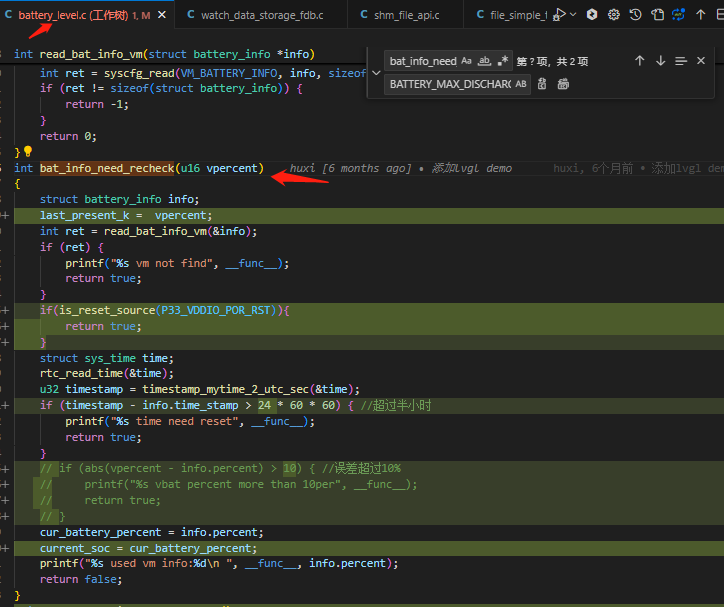Click the open changes file icon

pos(657,15)
